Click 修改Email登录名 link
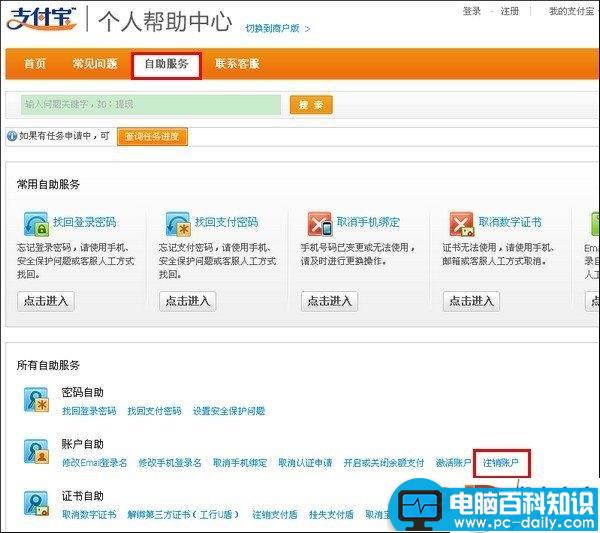The width and height of the screenshot is (600, 533). 95,463
